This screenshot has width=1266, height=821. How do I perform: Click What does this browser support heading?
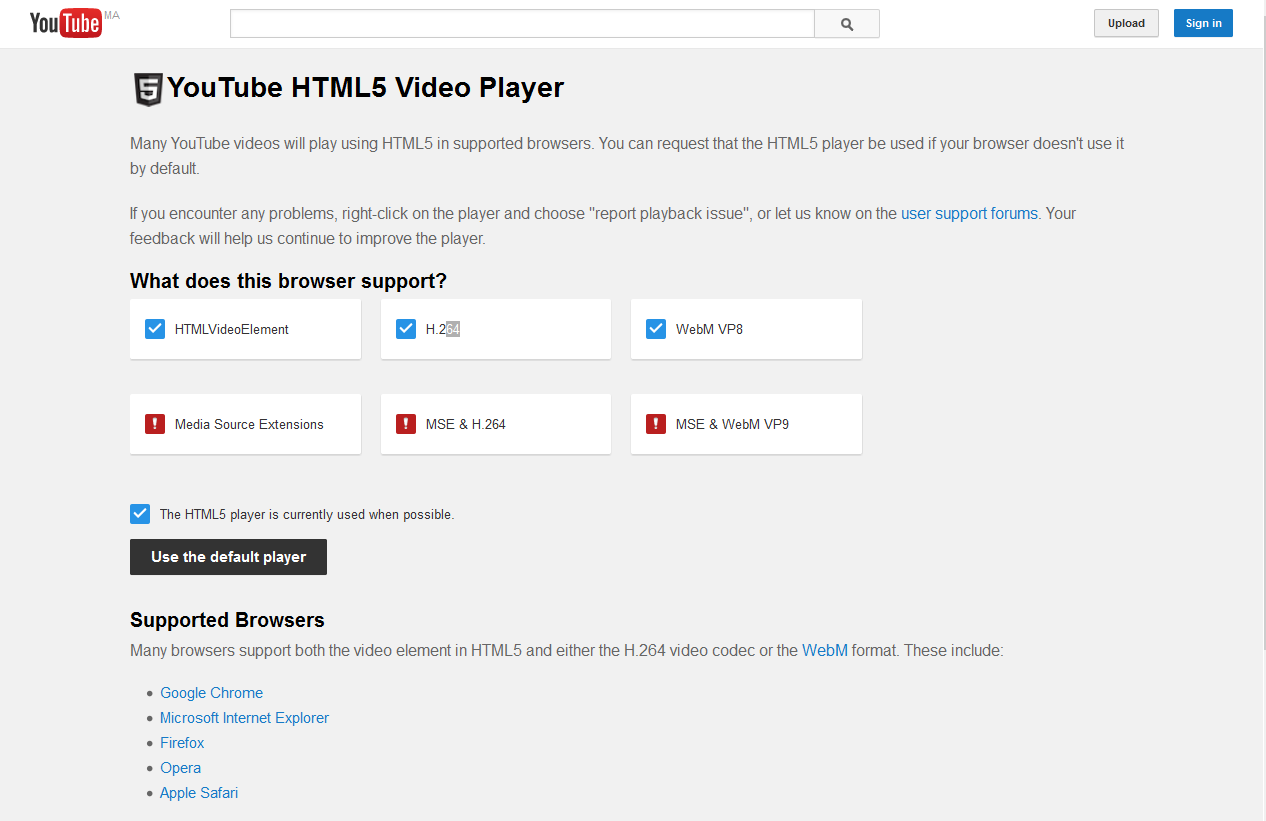288,281
